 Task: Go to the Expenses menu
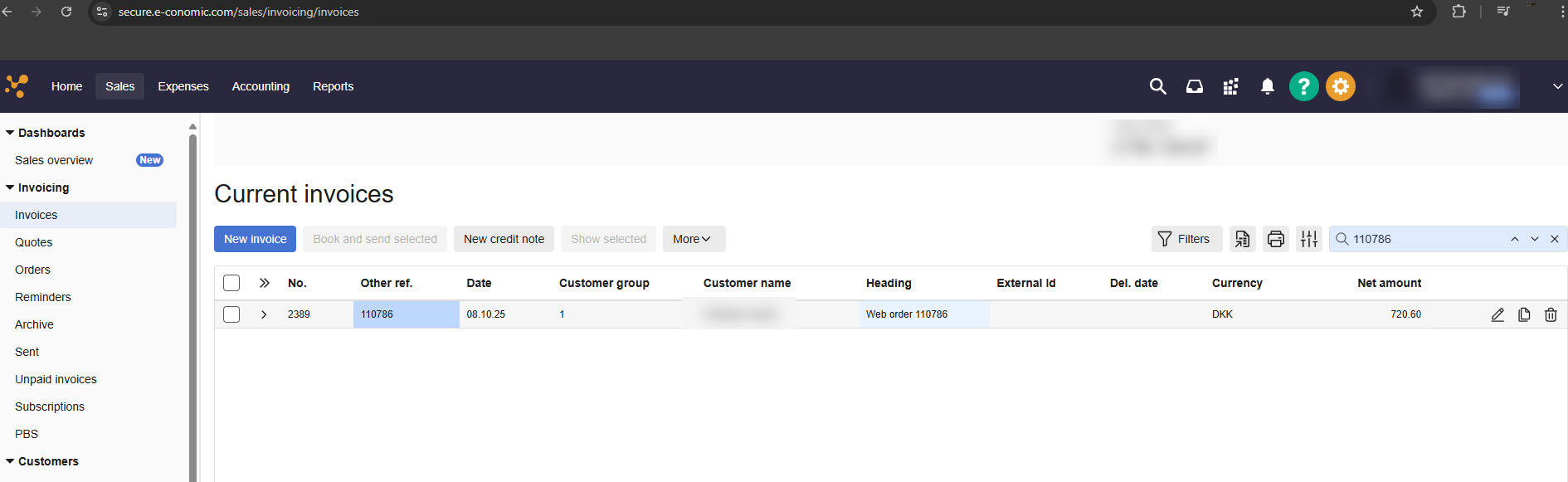pyautogui.click(x=183, y=86)
